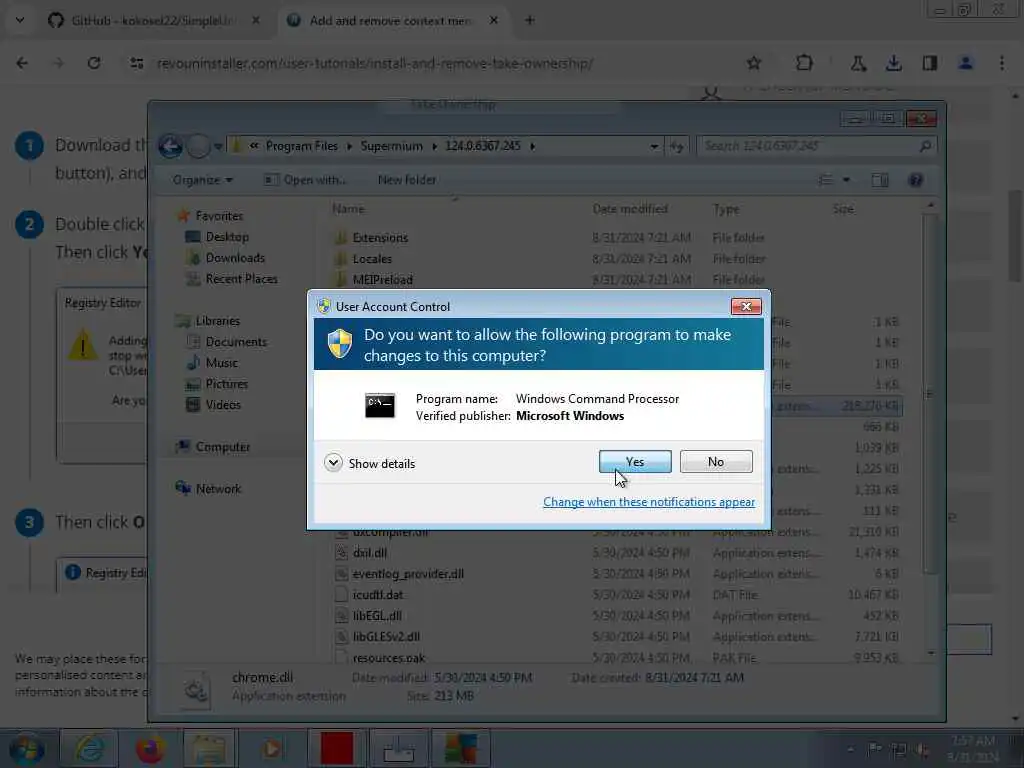Click New folder in Explorer toolbar
1024x768 pixels.
(406, 180)
